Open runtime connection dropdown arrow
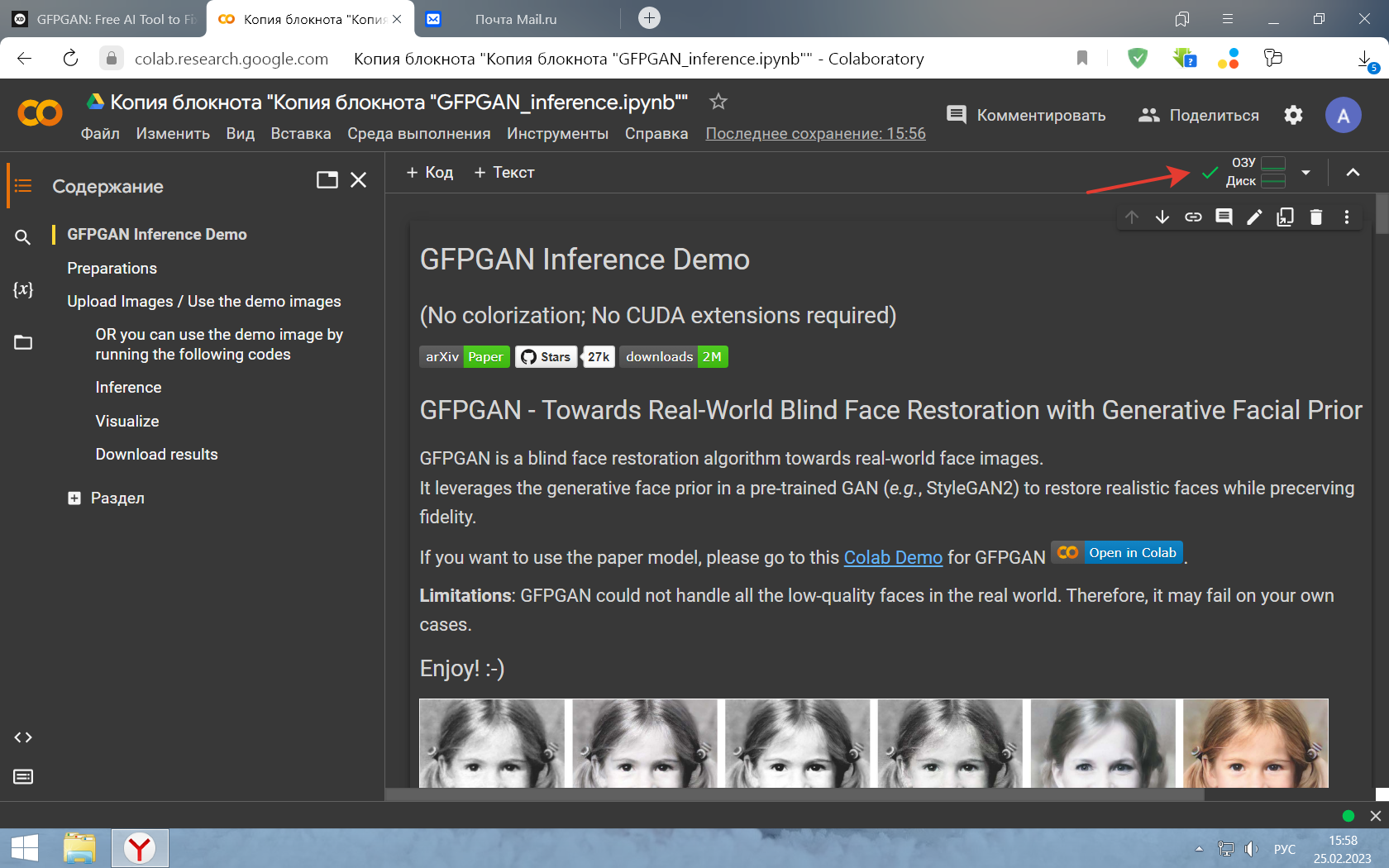 point(1306,172)
